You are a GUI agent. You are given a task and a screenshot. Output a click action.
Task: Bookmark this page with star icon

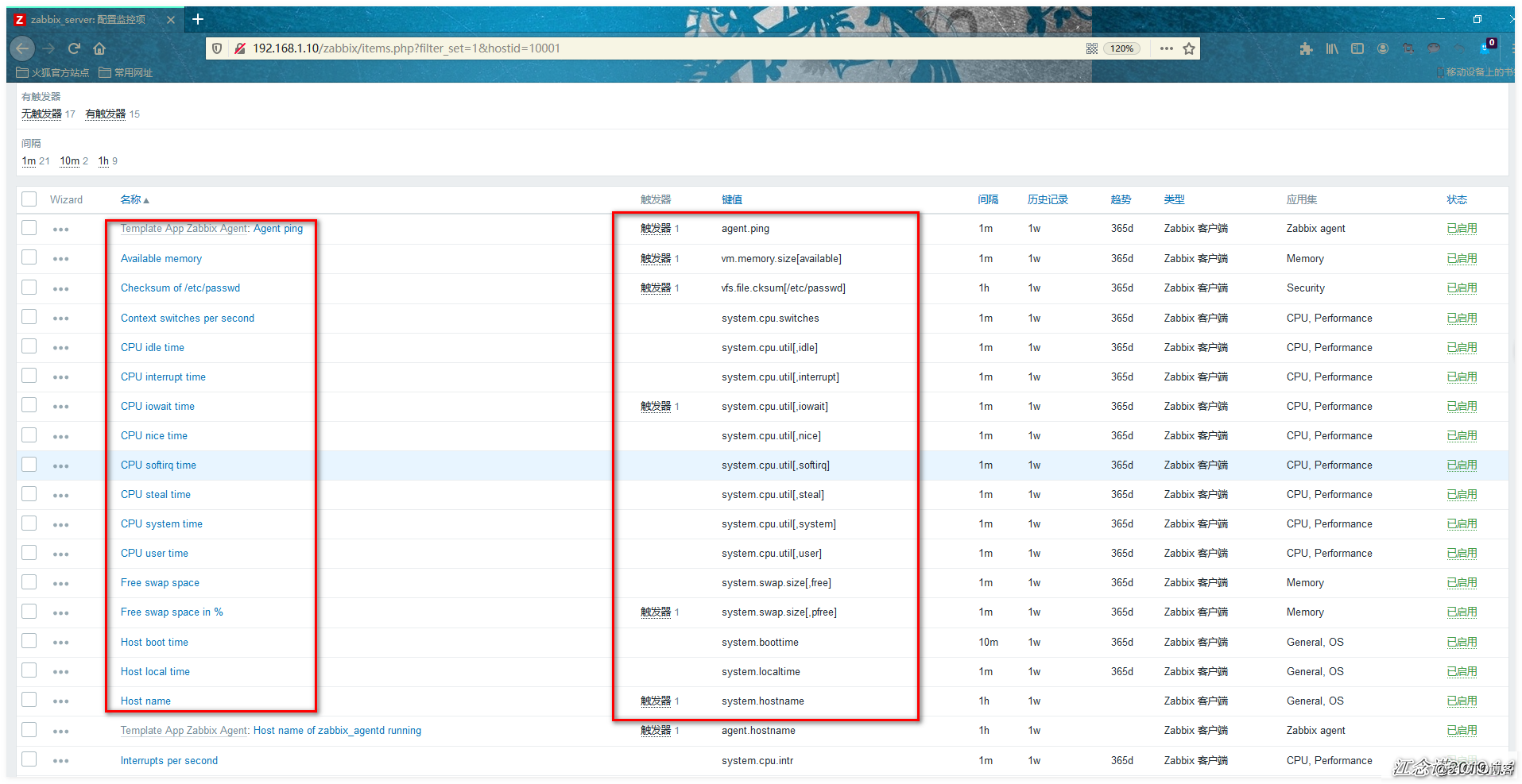click(1189, 48)
